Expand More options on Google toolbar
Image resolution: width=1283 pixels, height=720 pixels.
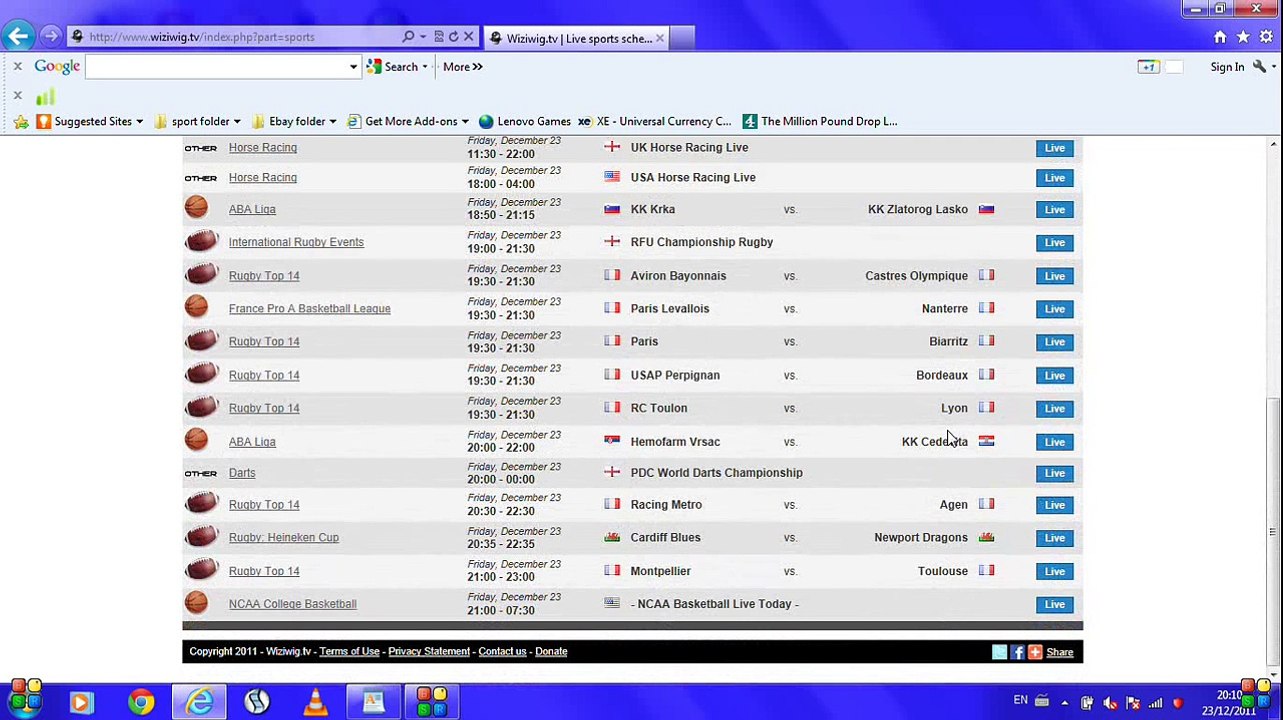tap(462, 67)
